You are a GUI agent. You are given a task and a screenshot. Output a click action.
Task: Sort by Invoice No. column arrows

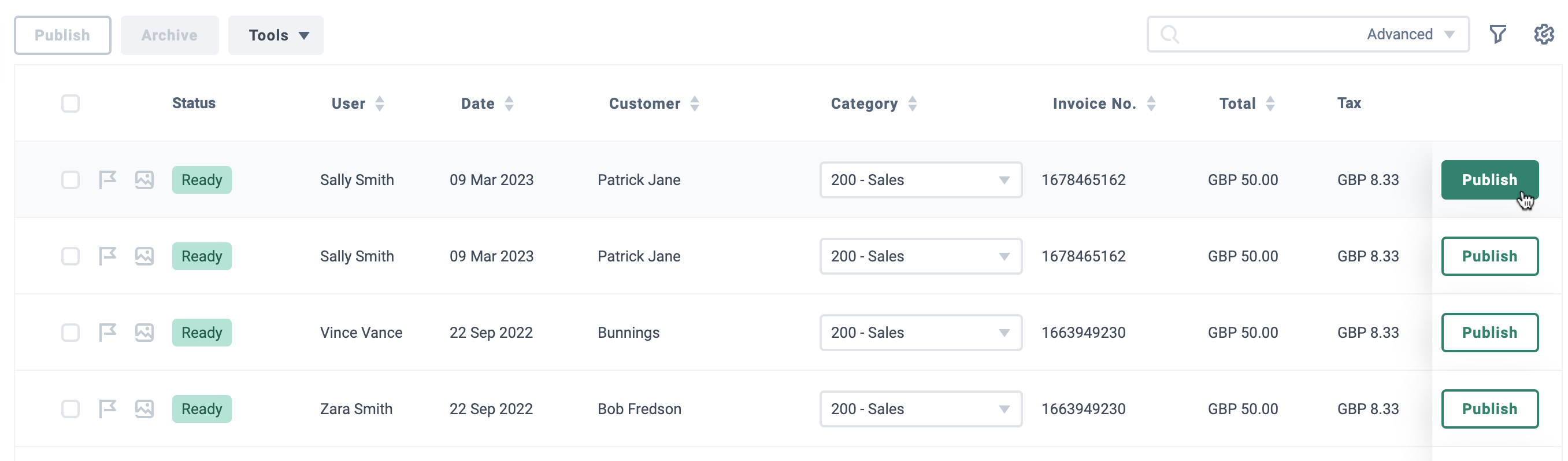(1151, 104)
